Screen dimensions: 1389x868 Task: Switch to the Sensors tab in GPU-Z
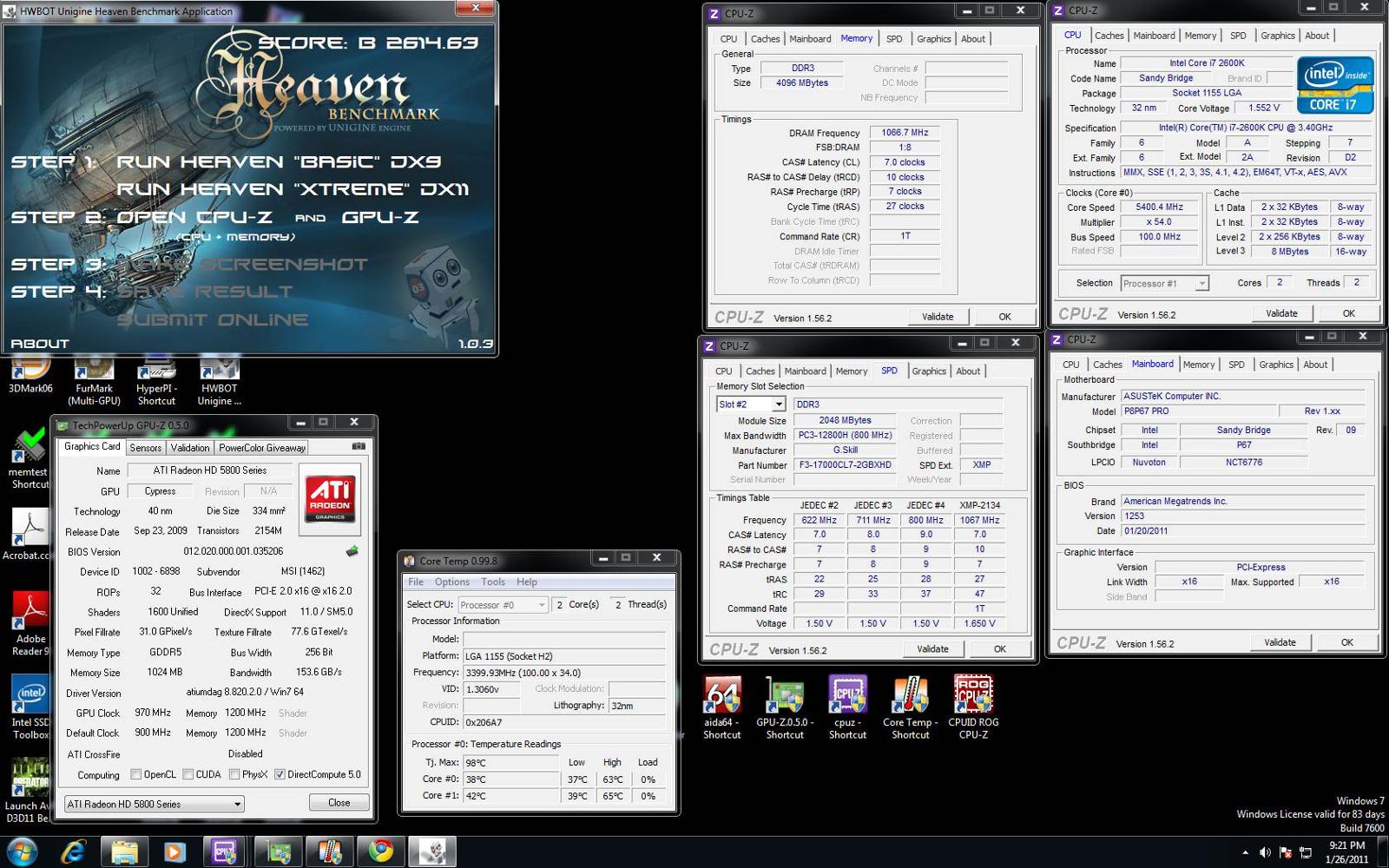click(146, 448)
